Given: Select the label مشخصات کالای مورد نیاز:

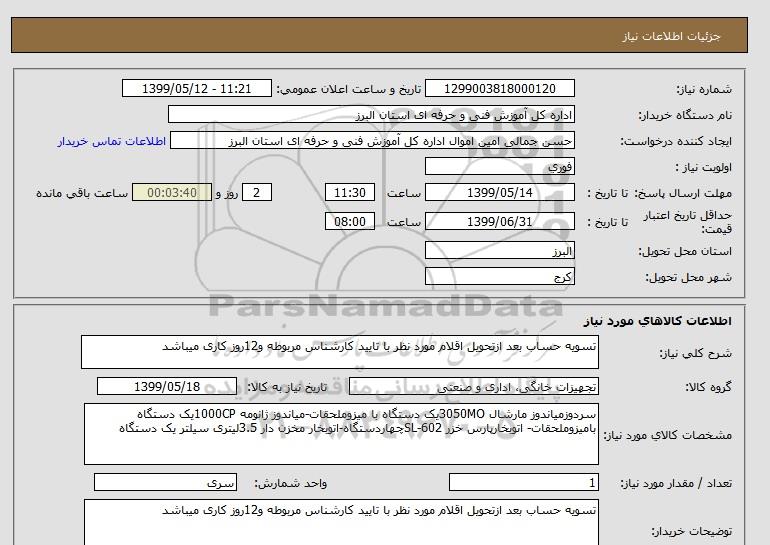Looking at the screenshot, I should pos(667,435).
